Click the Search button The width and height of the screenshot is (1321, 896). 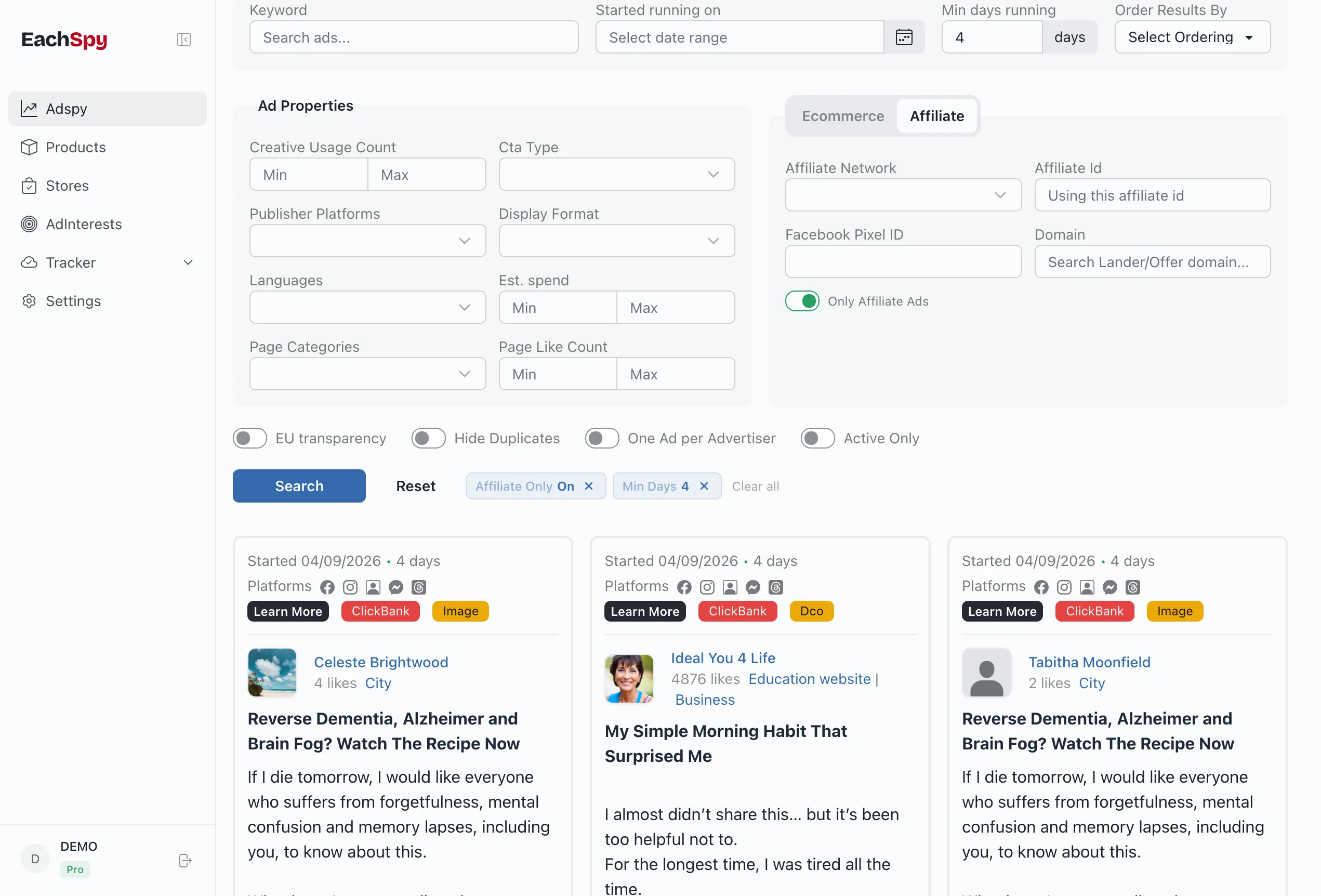[x=298, y=485]
